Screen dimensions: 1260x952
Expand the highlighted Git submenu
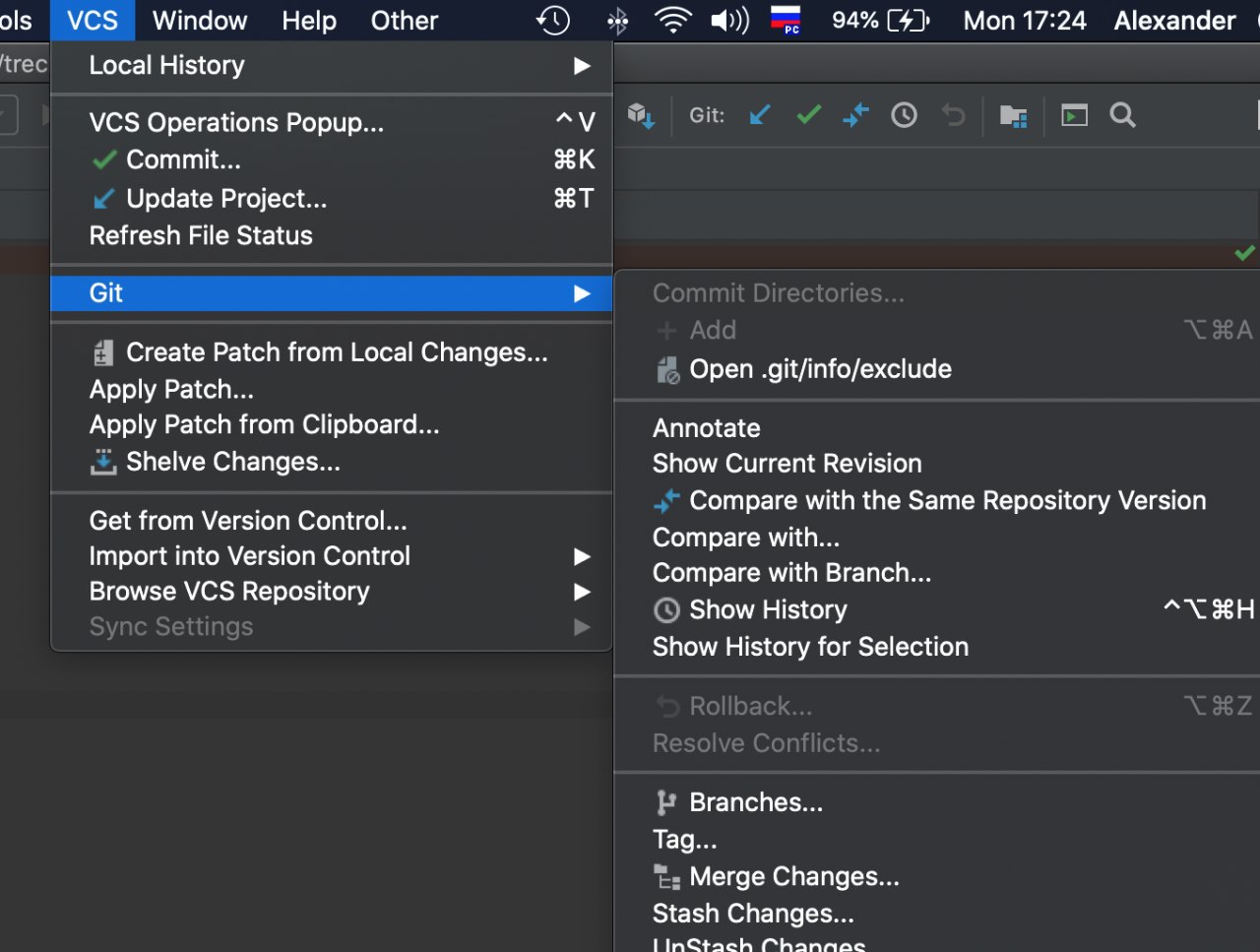tap(332, 293)
